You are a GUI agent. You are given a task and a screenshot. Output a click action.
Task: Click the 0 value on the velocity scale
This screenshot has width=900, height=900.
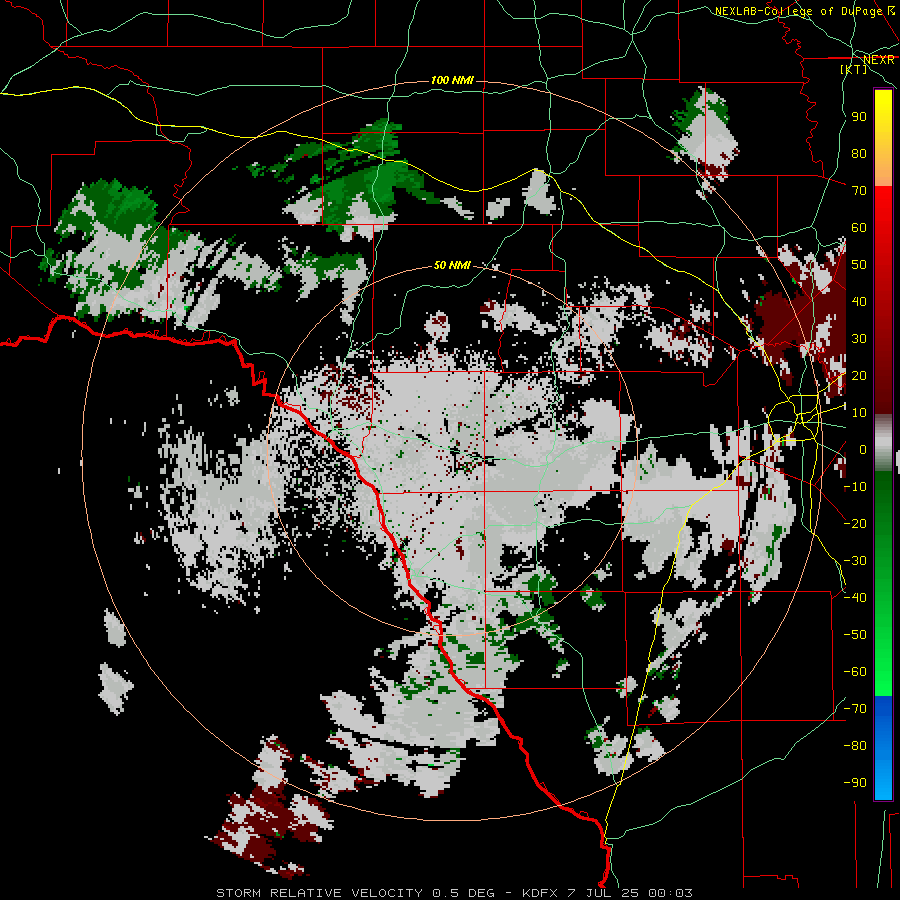(x=863, y=450)
